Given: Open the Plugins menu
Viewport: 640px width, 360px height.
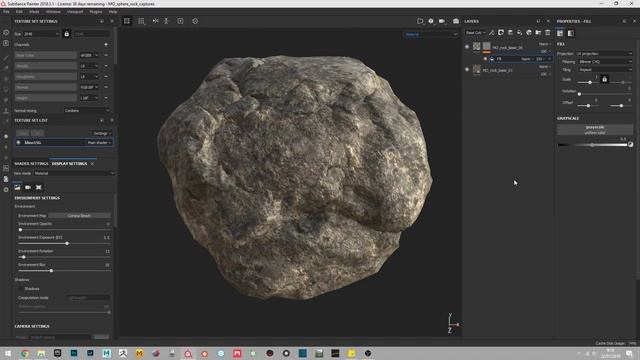Looking at the screenshot, I should [96, 12].
